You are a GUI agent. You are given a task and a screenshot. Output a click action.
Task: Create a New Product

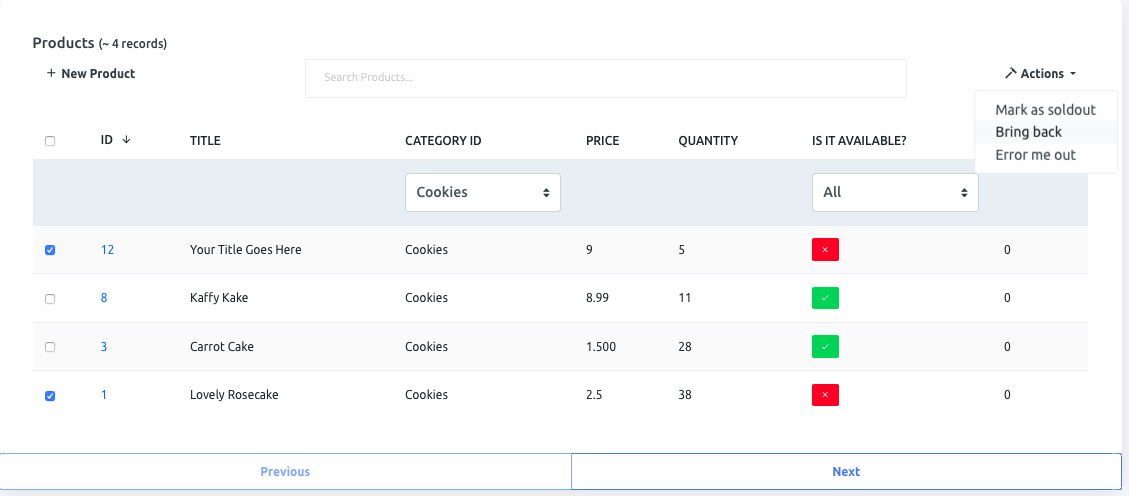90,73
